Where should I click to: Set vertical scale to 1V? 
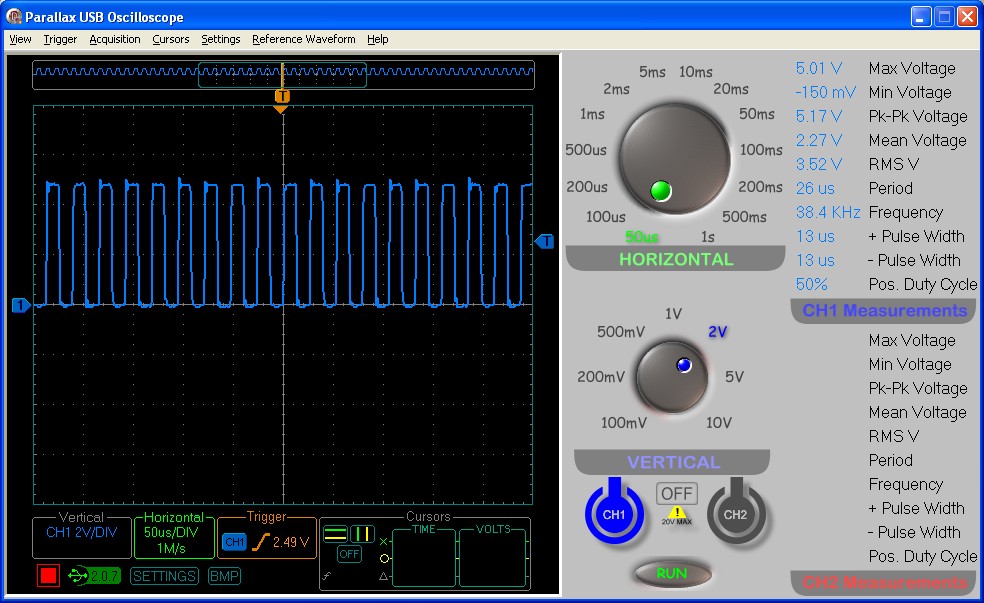pos(673,314)
